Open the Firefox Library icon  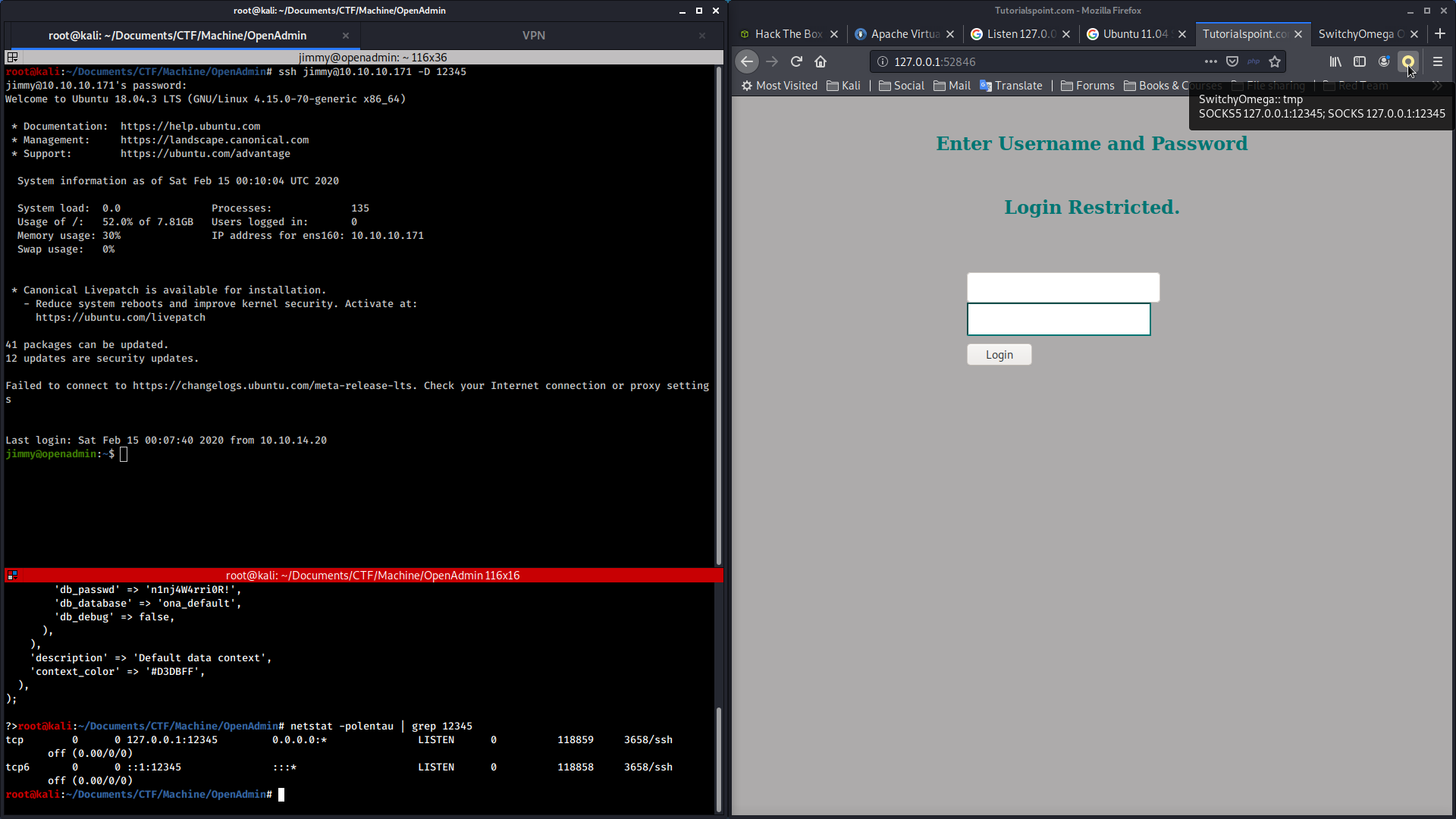(x=1335, y=61)
